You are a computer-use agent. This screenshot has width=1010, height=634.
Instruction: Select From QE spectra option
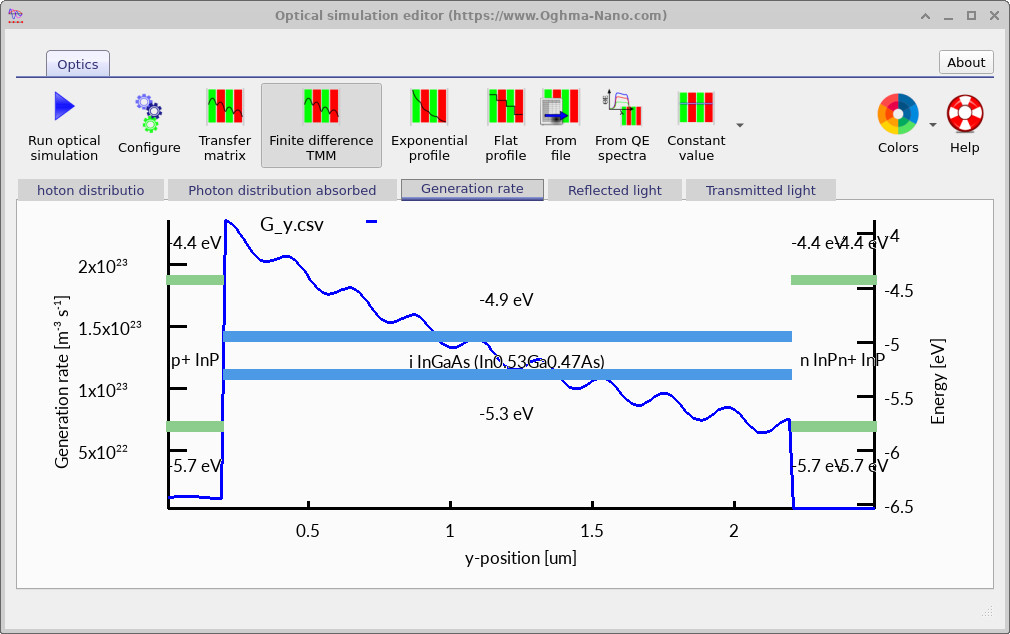tap(622, 126)
